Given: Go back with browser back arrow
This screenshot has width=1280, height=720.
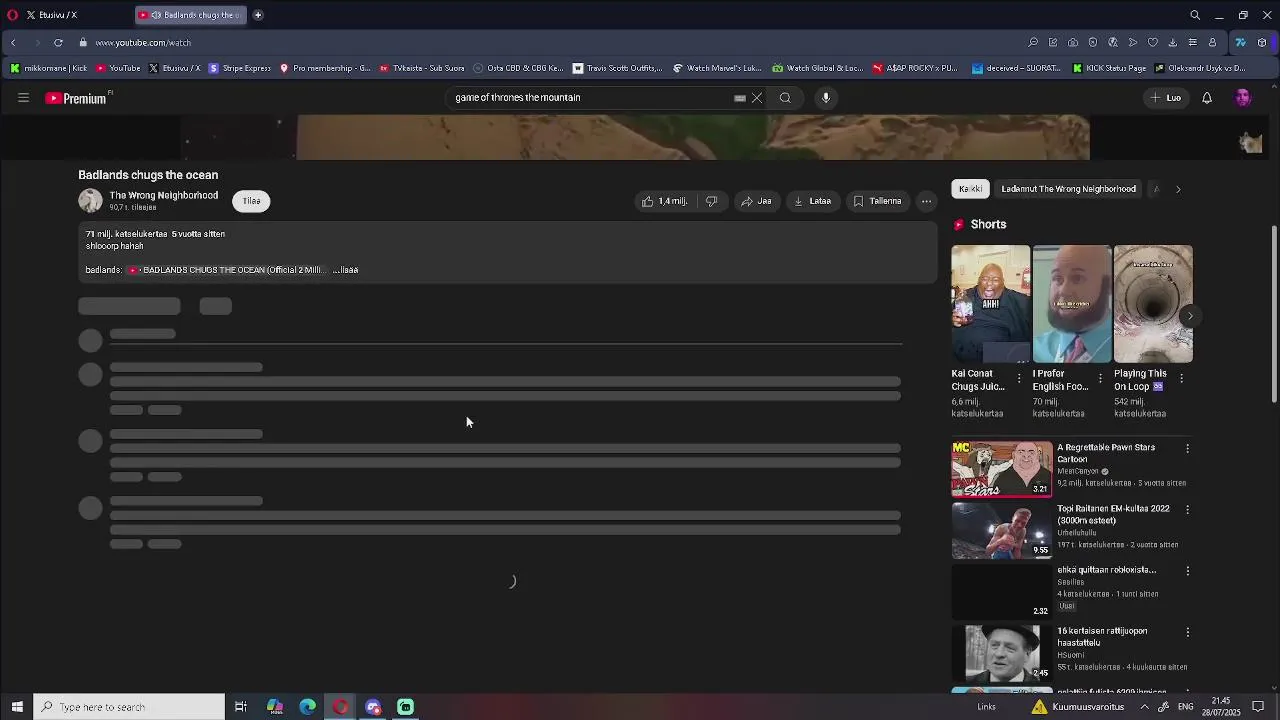Looking at the screenshot, I should pyautogui.click(x=13, y=43).
